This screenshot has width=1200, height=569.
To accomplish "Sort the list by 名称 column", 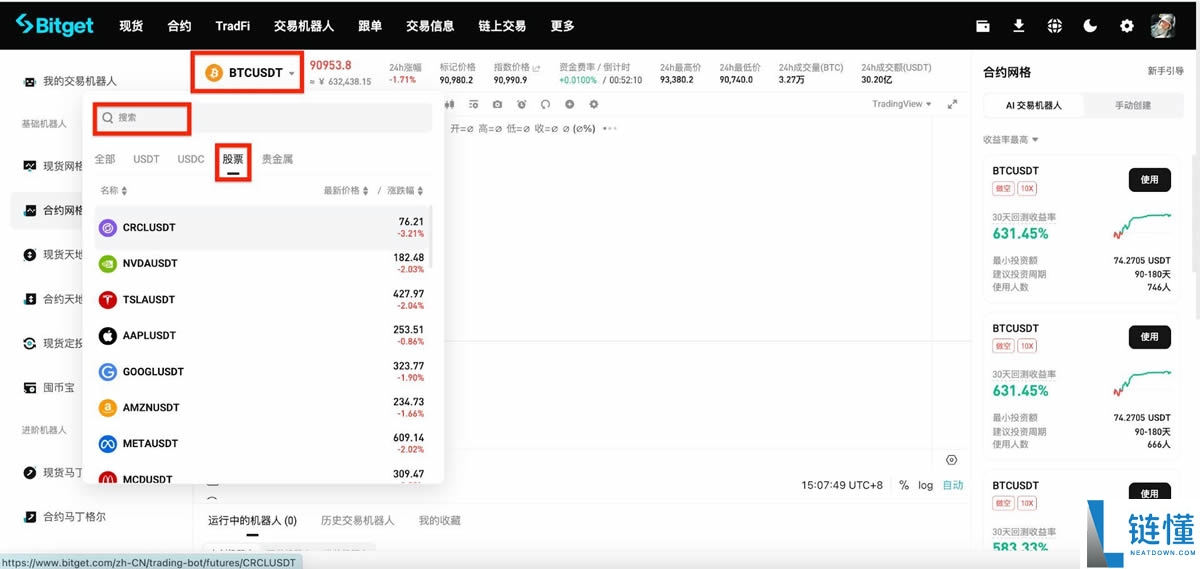I will 113,190.
